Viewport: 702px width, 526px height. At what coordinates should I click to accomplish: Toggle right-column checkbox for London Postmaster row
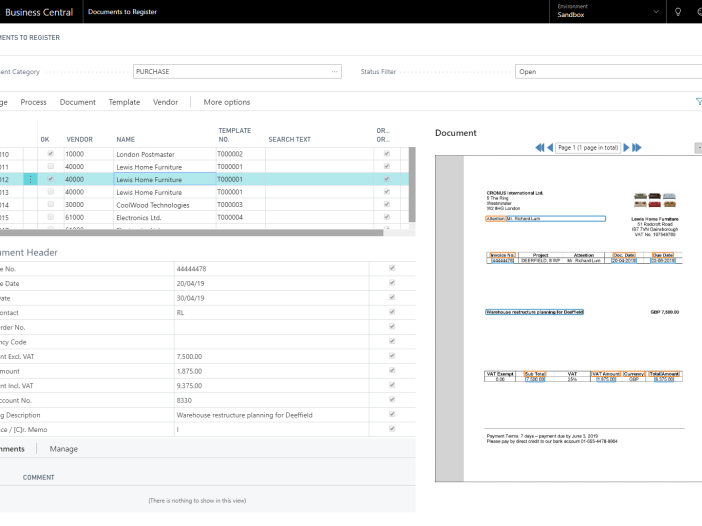click(x=387, y=154)
